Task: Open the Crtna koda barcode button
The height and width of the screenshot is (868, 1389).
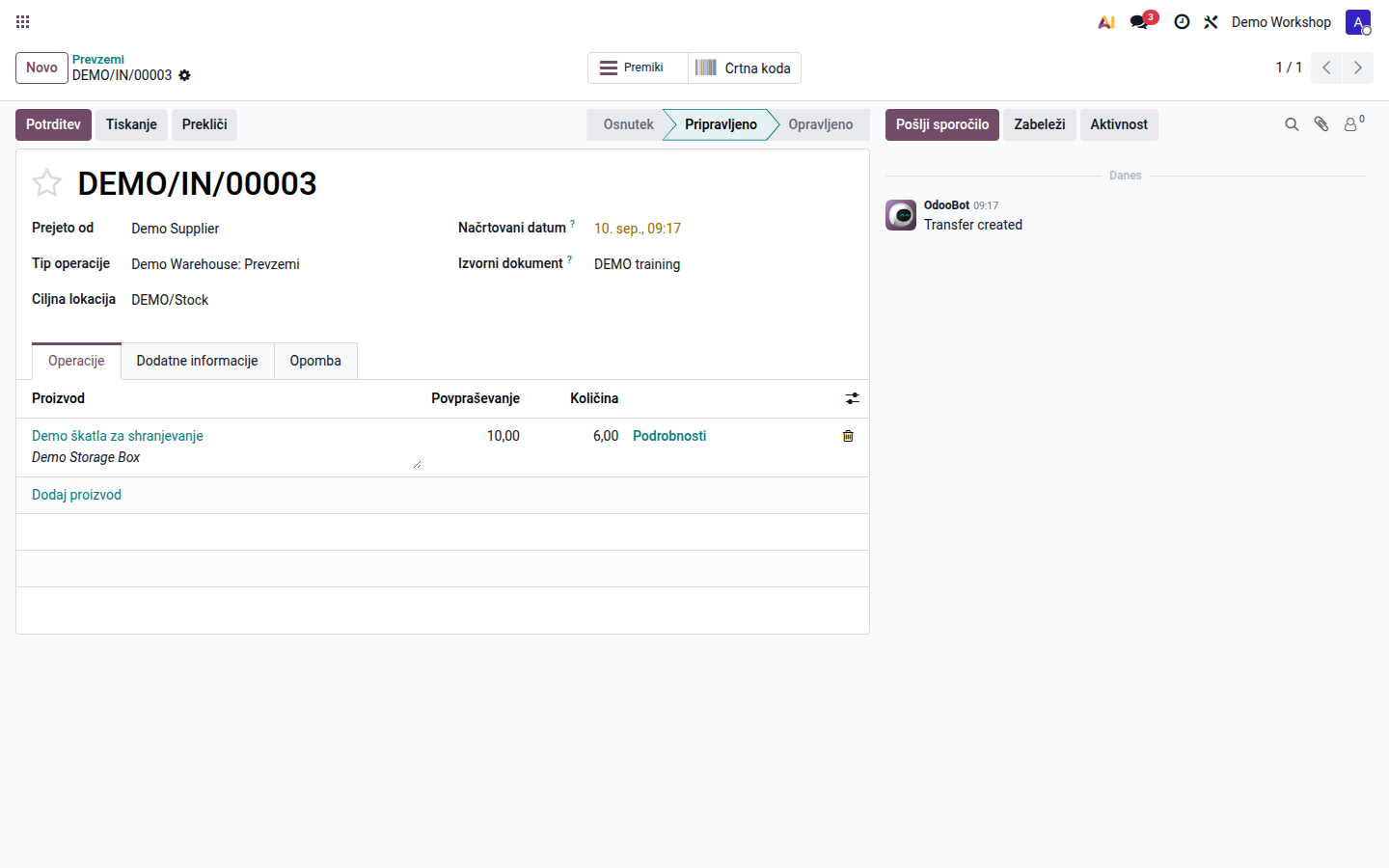Action: click(x=745, y=68)
